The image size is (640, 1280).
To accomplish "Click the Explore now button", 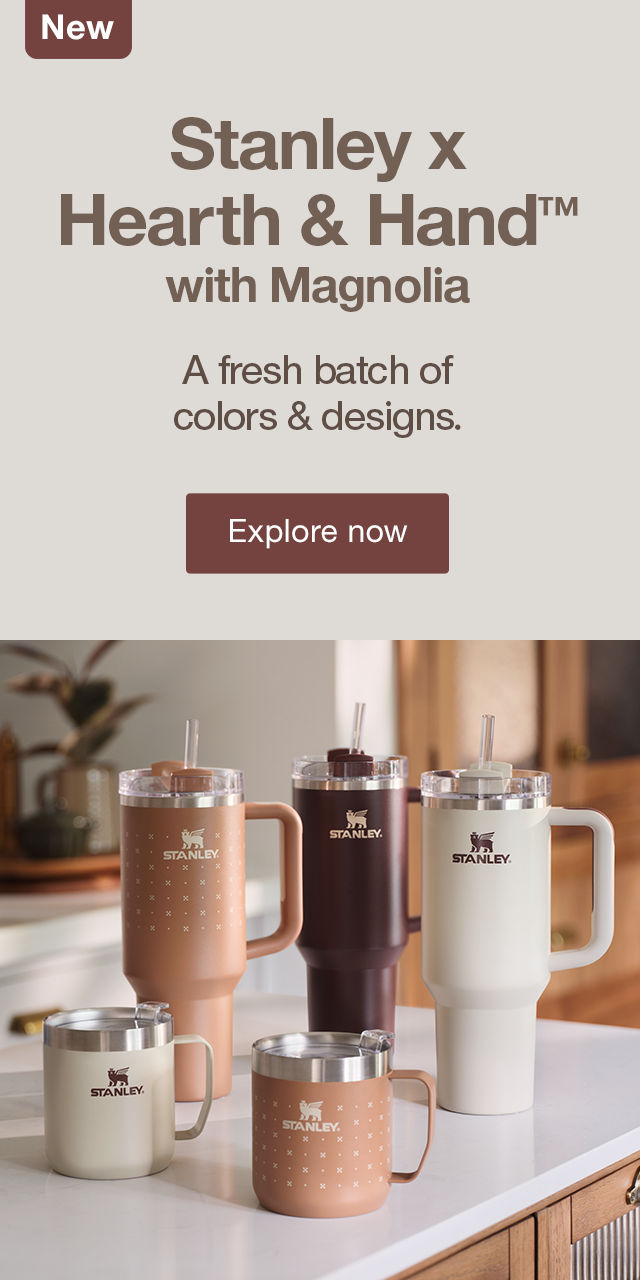I will pos(317,532).
